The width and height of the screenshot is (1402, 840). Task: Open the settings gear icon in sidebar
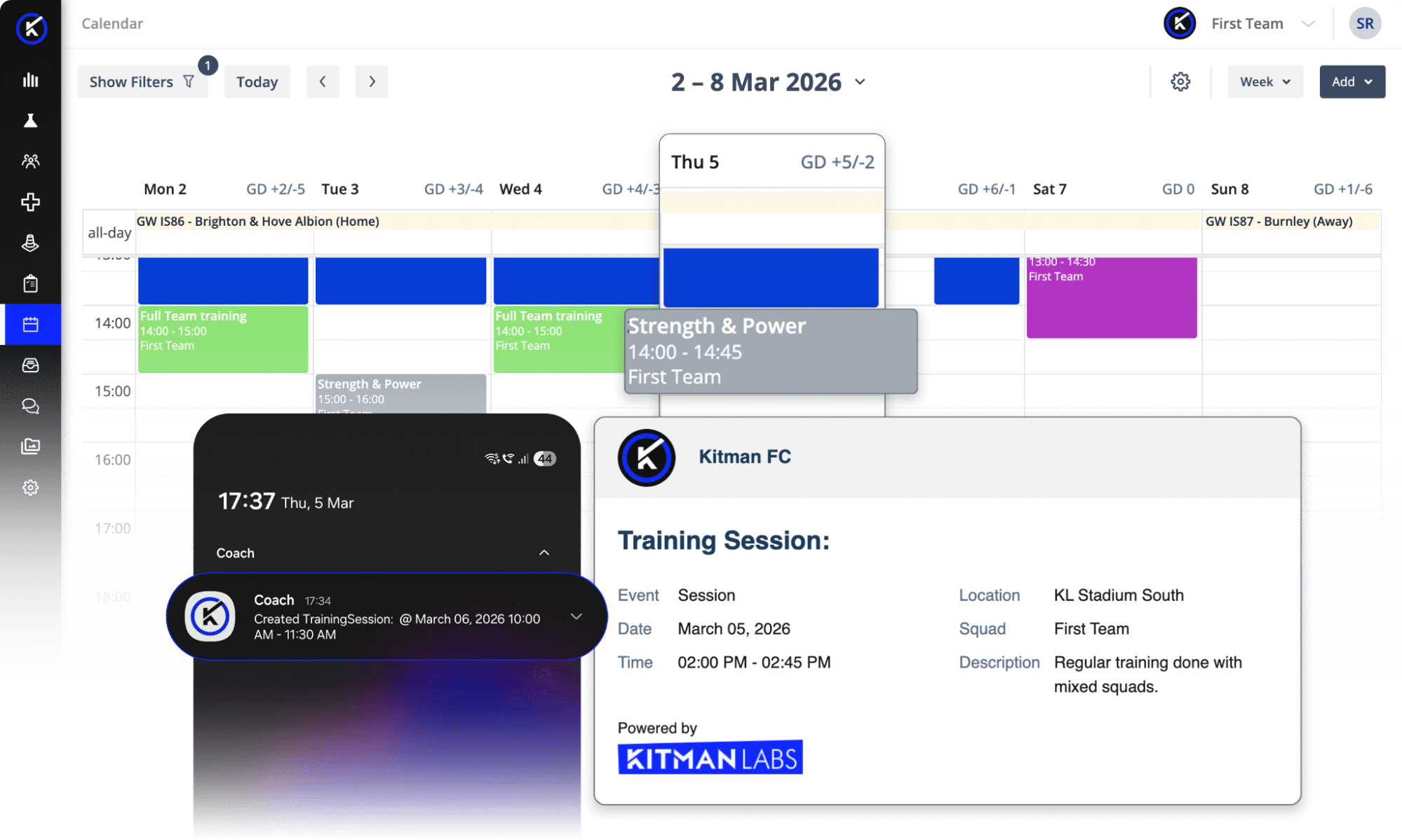tap(30, 487)
